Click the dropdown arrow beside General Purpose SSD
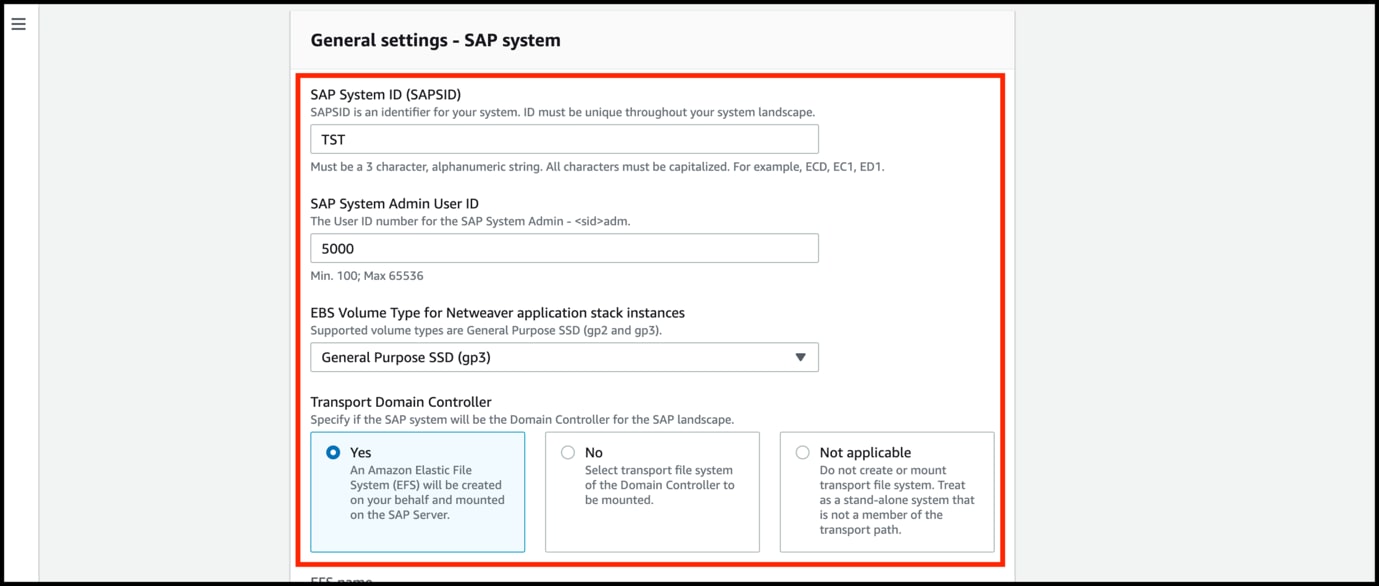 click(800, 357)
